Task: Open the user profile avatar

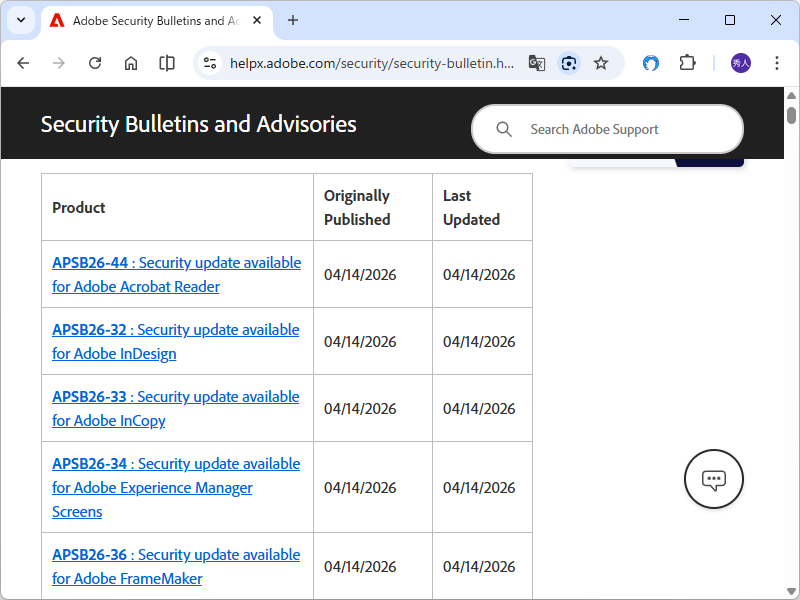Action: tap(741, 63)
